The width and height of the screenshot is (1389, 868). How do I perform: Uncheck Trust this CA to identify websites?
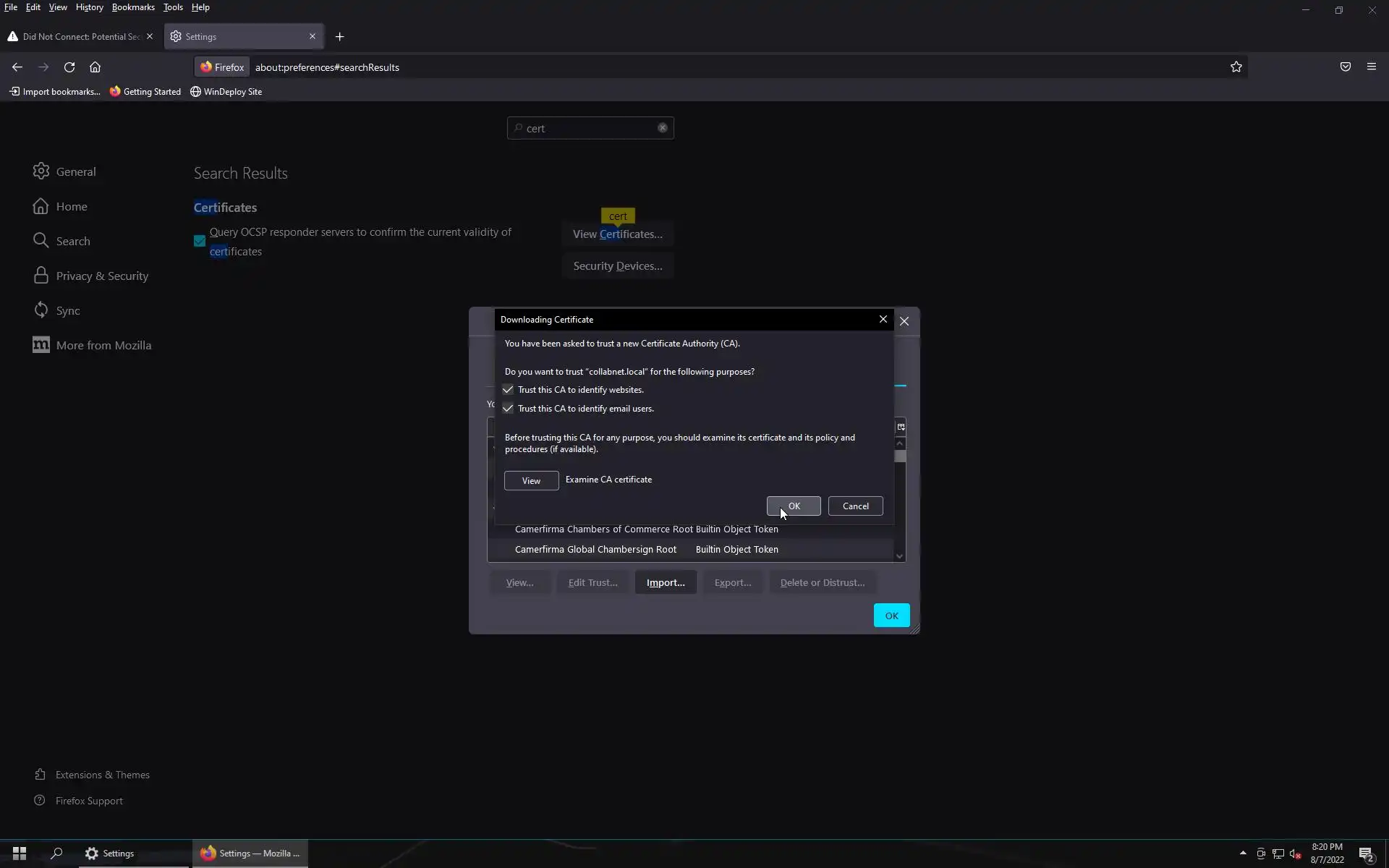(x=508, y=390)
